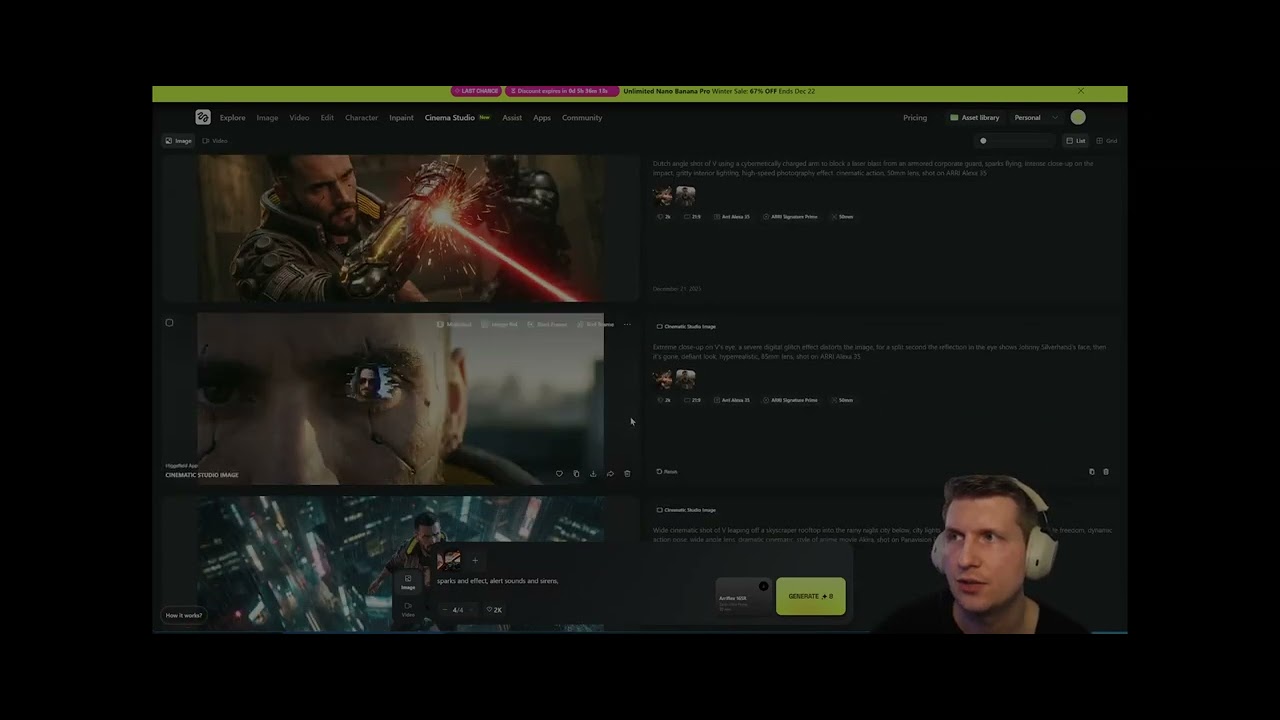Viewport: 1280px width, 720px height.
Task: Adjust the thumbnail size slider
Action: 1013,141
